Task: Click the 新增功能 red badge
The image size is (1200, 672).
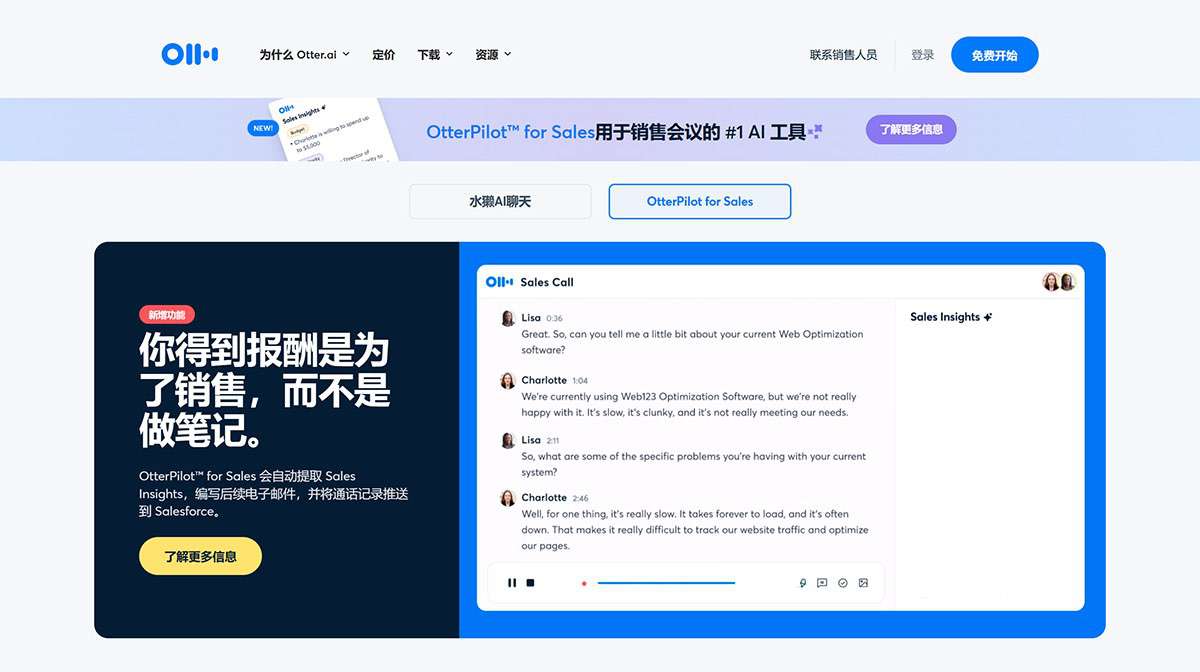Action: pos(167,315)
